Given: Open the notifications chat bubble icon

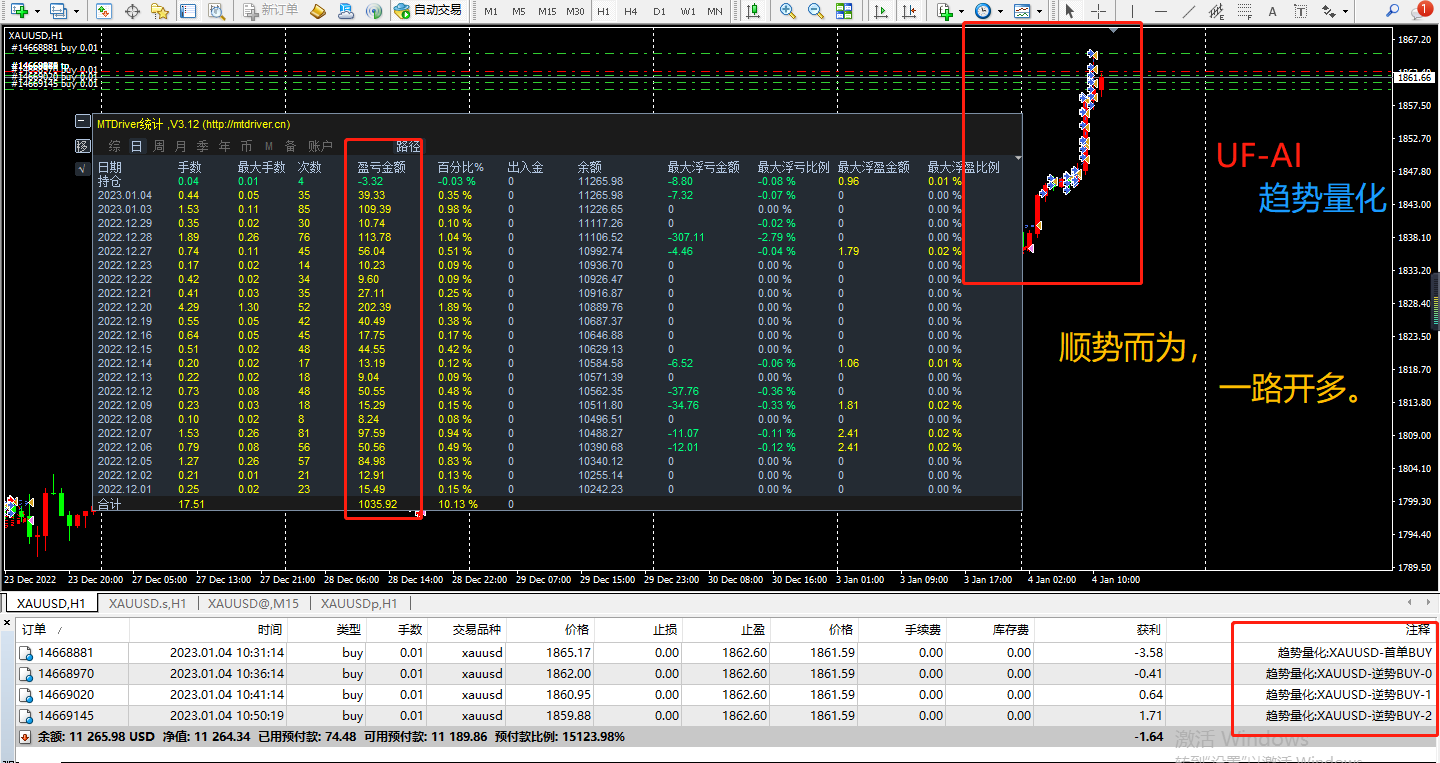Looking at the screenshot, I should pyautogui.click(x=1424, y=9).
